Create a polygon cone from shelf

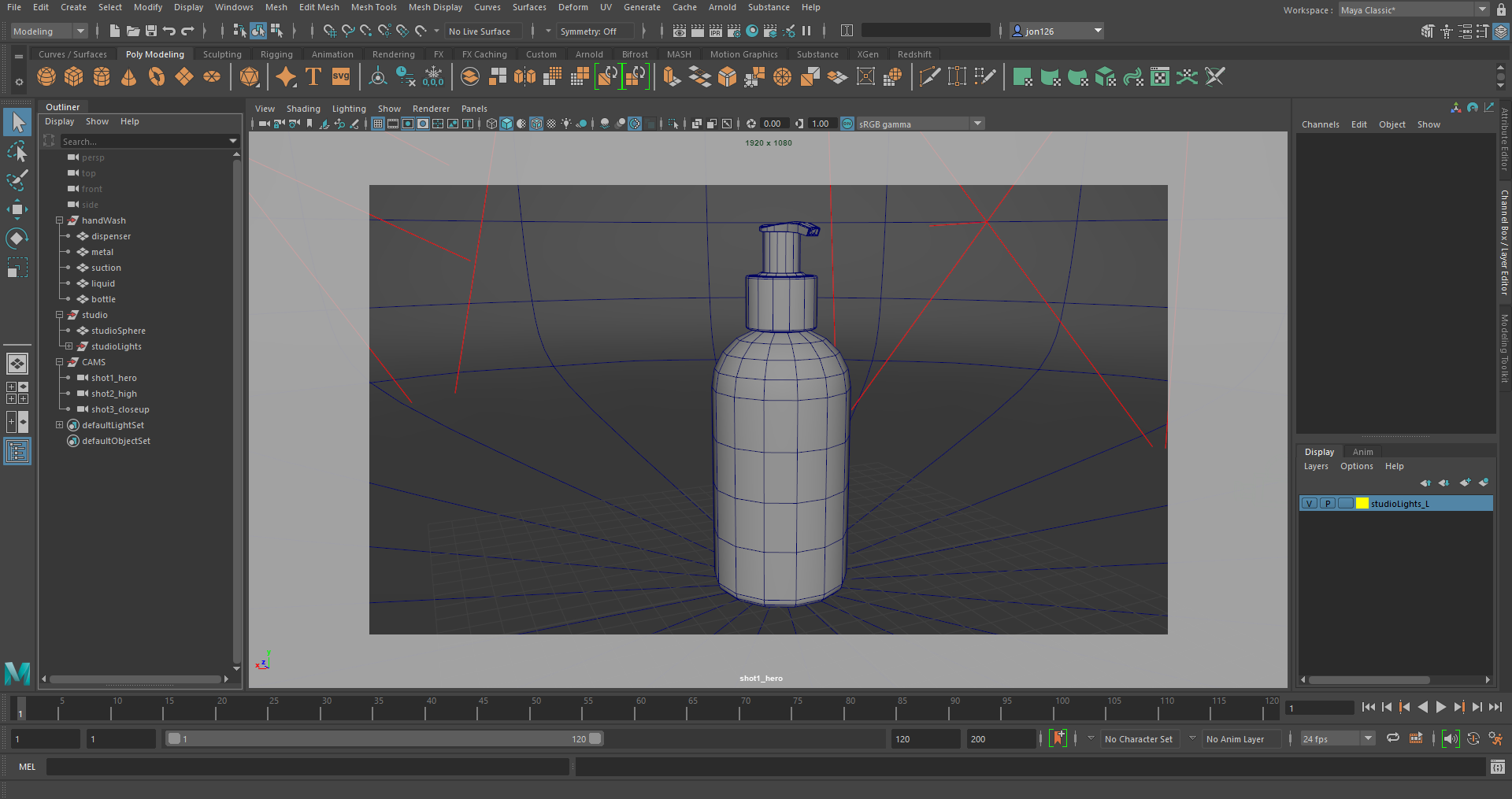[x=129, y=76]
